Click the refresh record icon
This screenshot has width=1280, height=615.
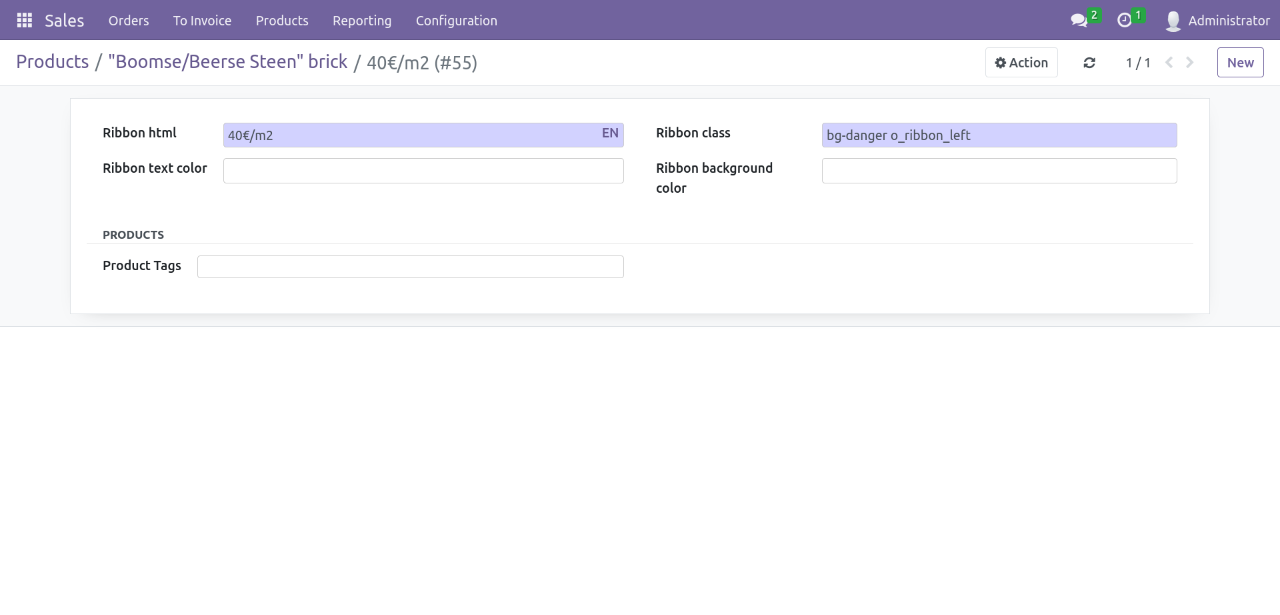1089,63
